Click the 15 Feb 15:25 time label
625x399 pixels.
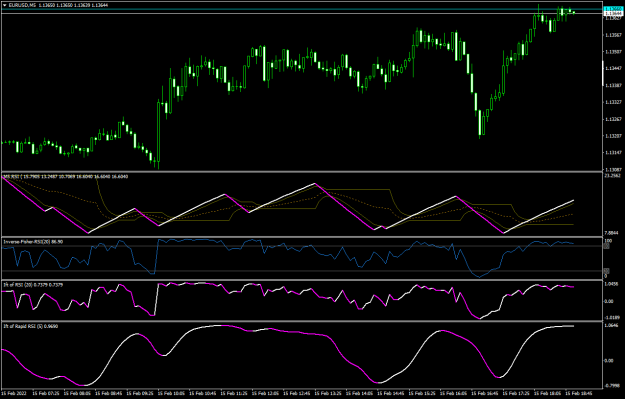pos(422,393)
